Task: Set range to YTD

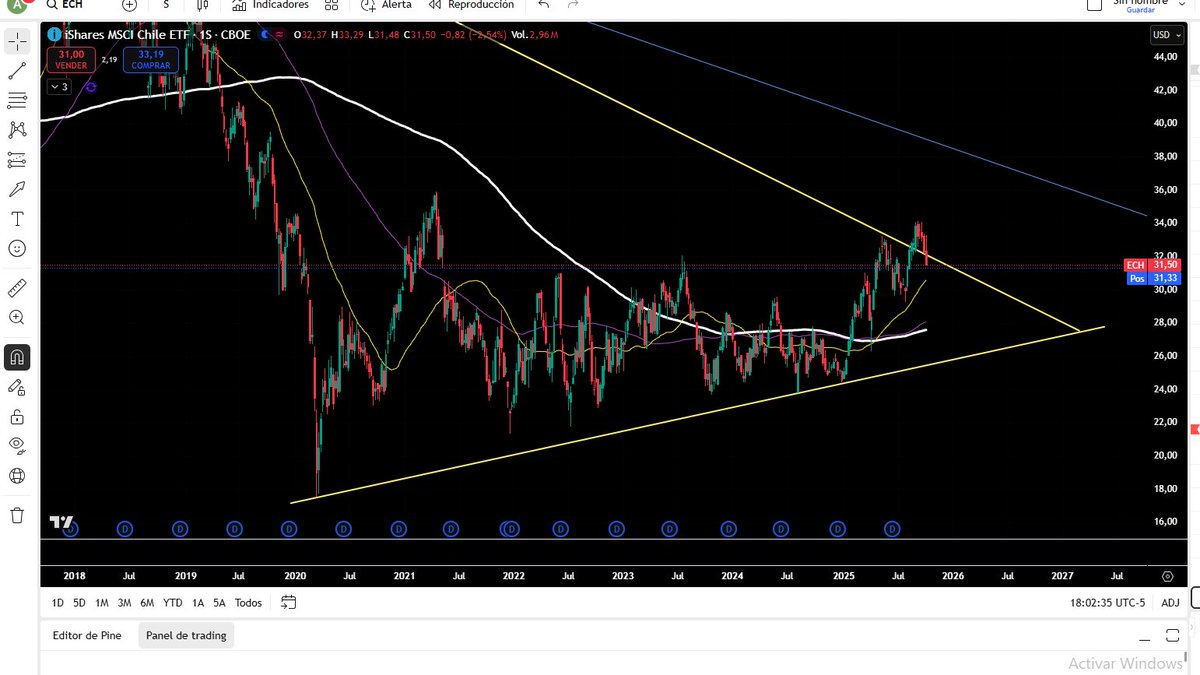Action: pos(172,603)
